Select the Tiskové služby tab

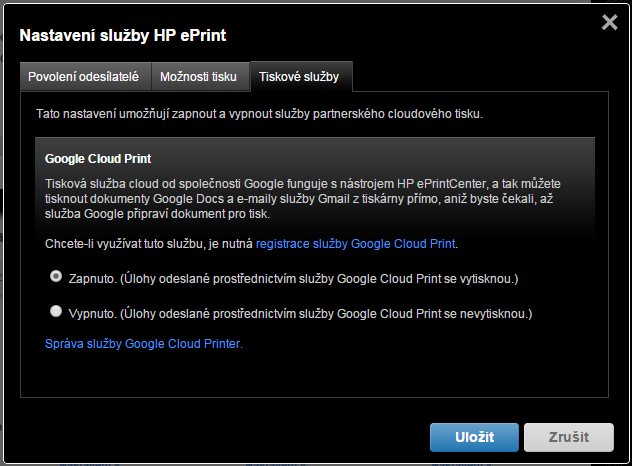click(301, 77)
